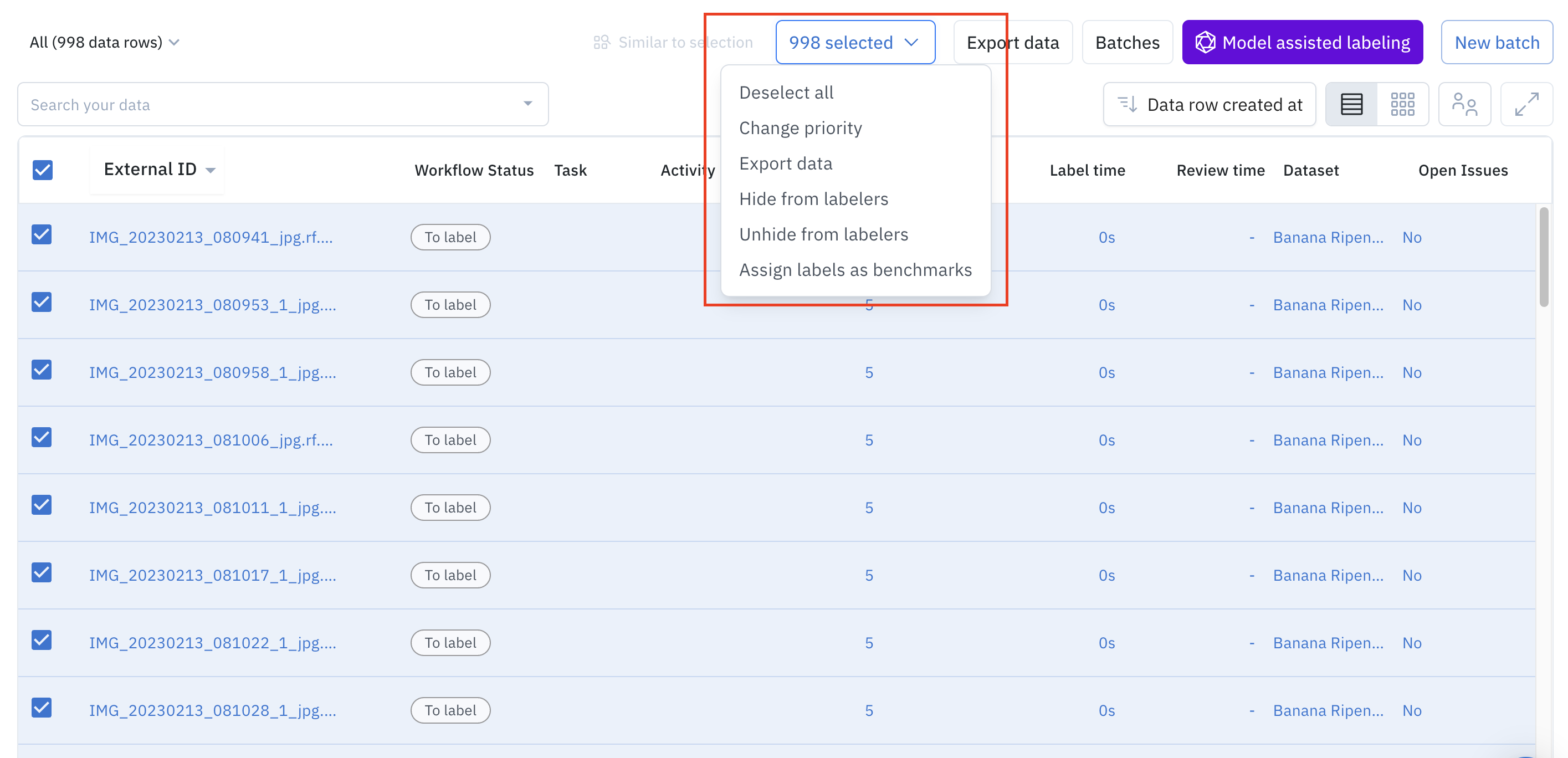
Task: Click value 5 in row IMG_20230213_081022_1_jpg
Action: (x=869, y=642)
